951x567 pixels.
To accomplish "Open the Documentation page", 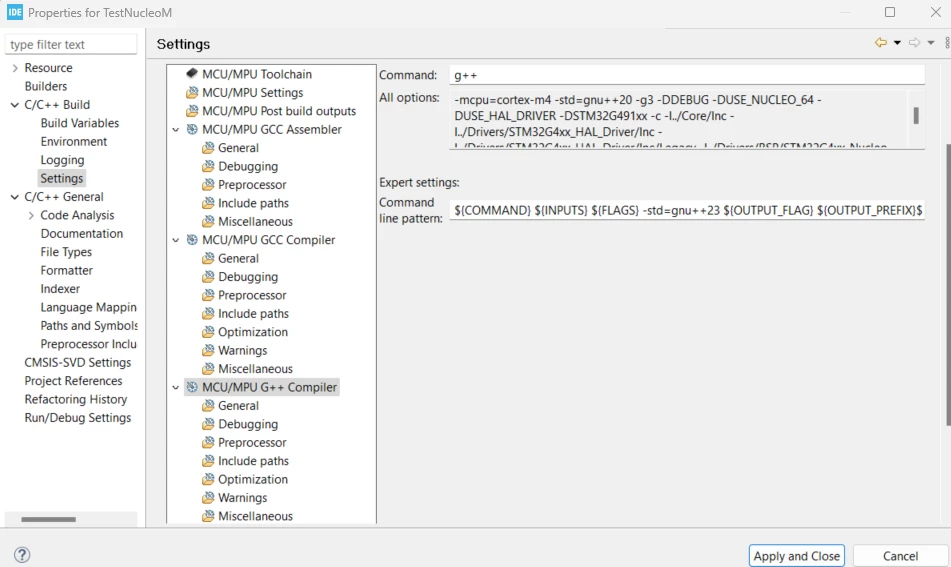I will [x=81, y=233].
